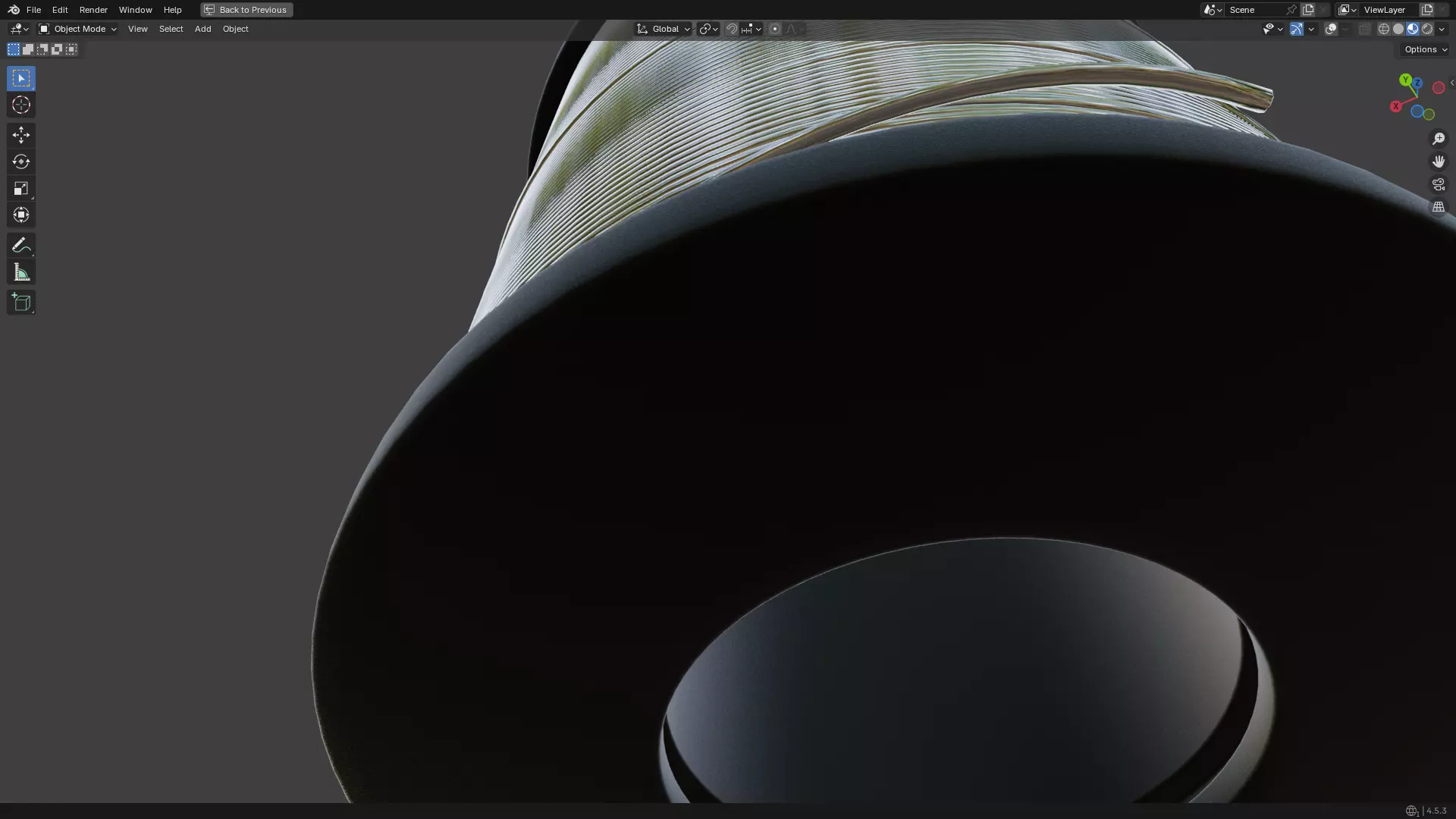Toggle the snapping magnet
The height and width of the screenshot is (819, 1456).
731,29
